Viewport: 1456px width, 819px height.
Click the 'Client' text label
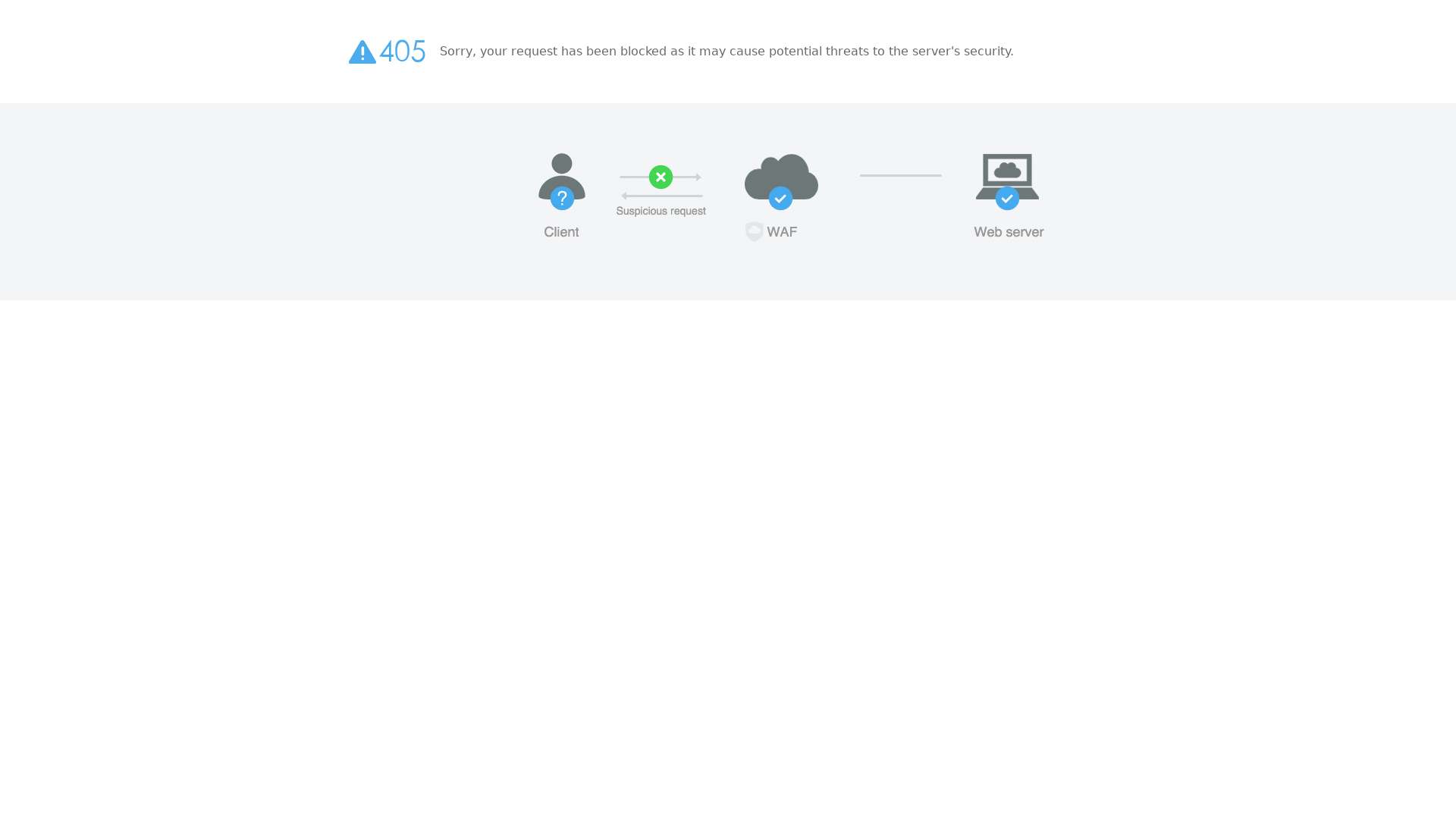[561, 232]
